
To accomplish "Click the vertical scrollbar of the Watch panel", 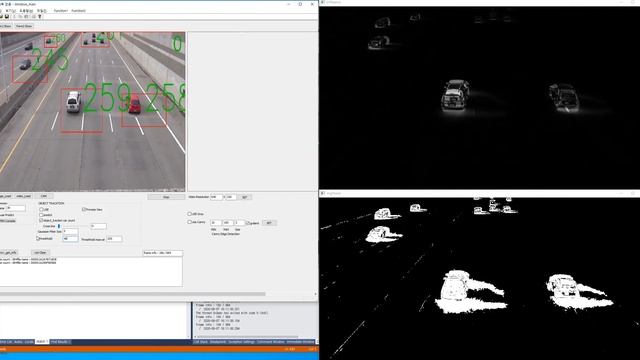I will [189, 320].
